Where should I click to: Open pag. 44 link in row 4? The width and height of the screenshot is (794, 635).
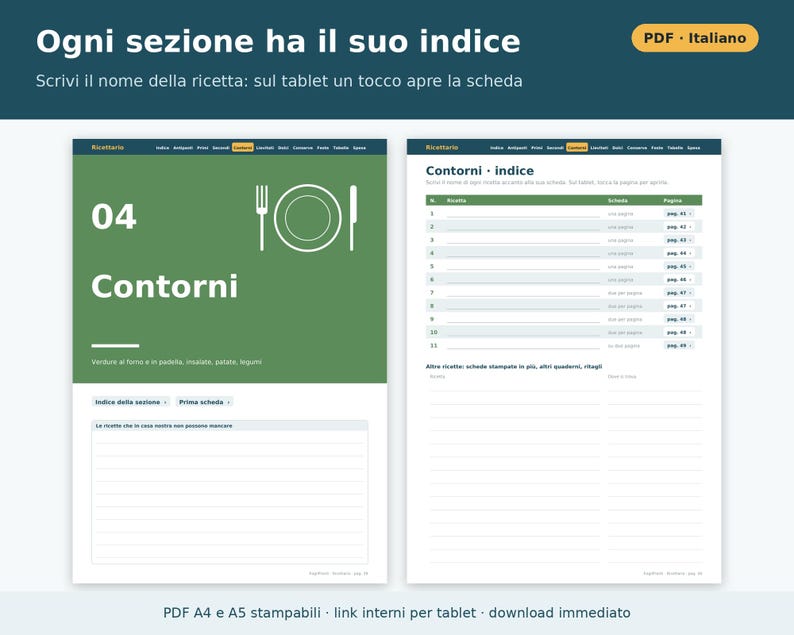679,253
